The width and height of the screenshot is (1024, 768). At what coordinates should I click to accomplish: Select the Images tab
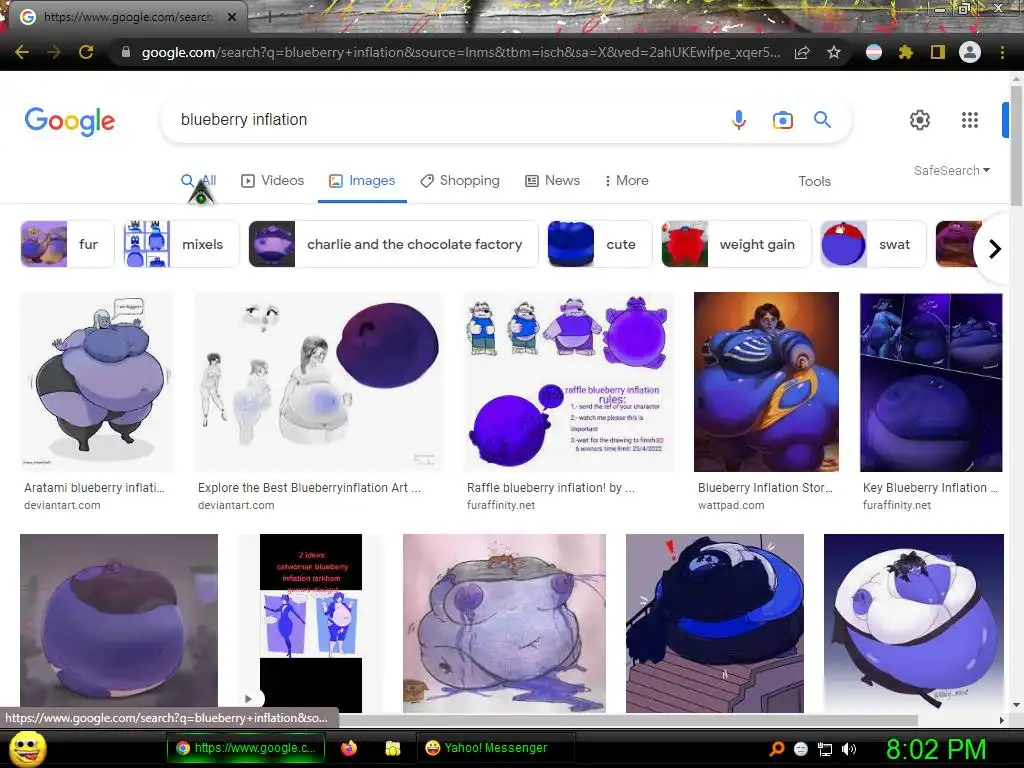362,181
